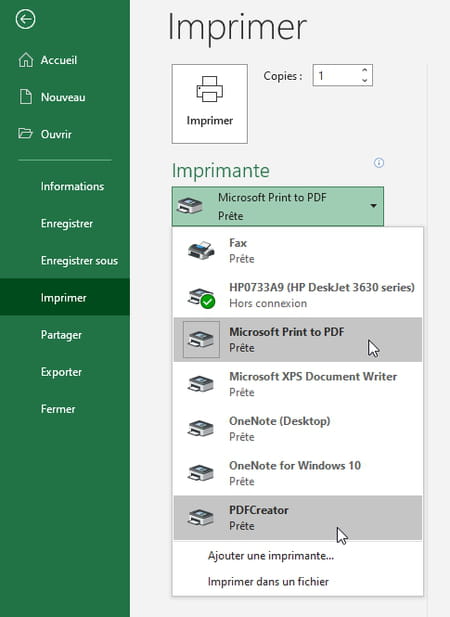Click the Fax machine icon

click(x=201, y=250)
